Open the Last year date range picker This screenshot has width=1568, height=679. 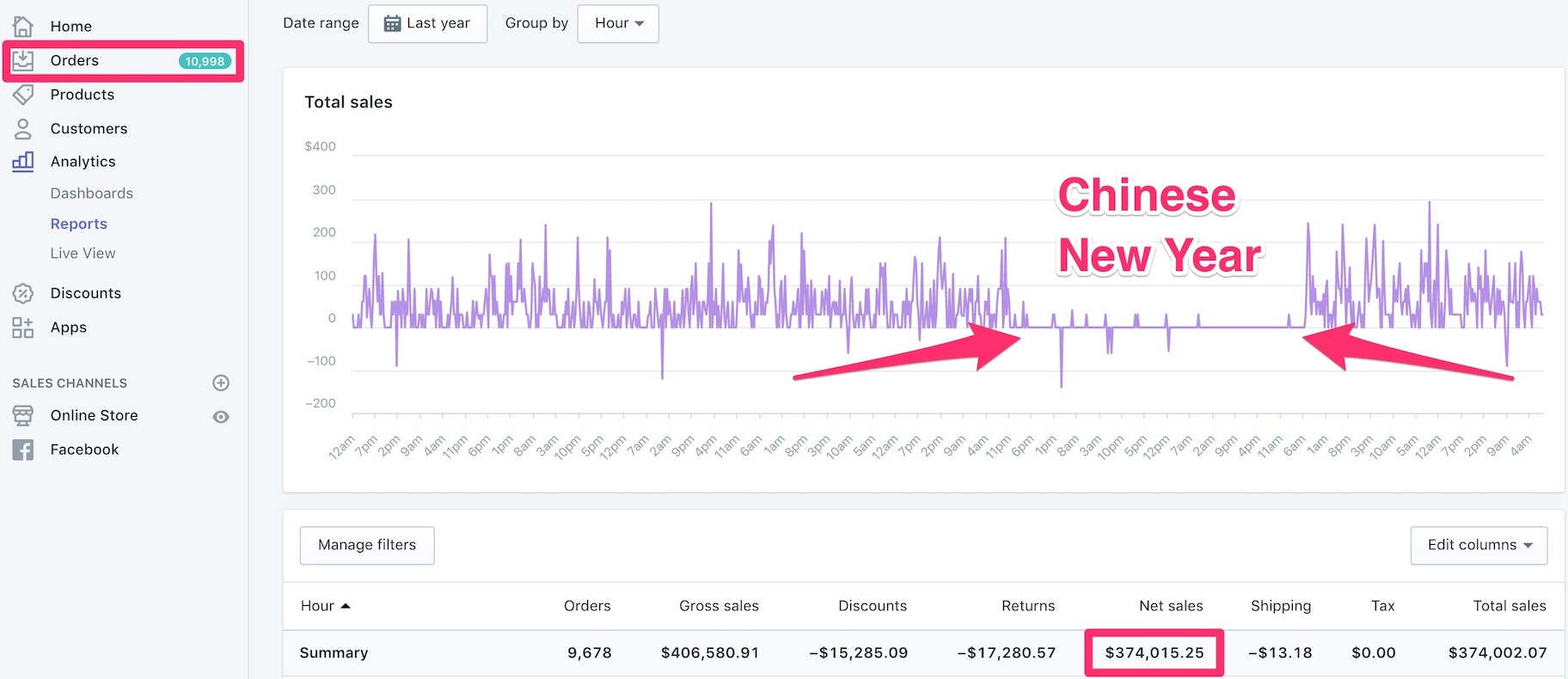427,23
